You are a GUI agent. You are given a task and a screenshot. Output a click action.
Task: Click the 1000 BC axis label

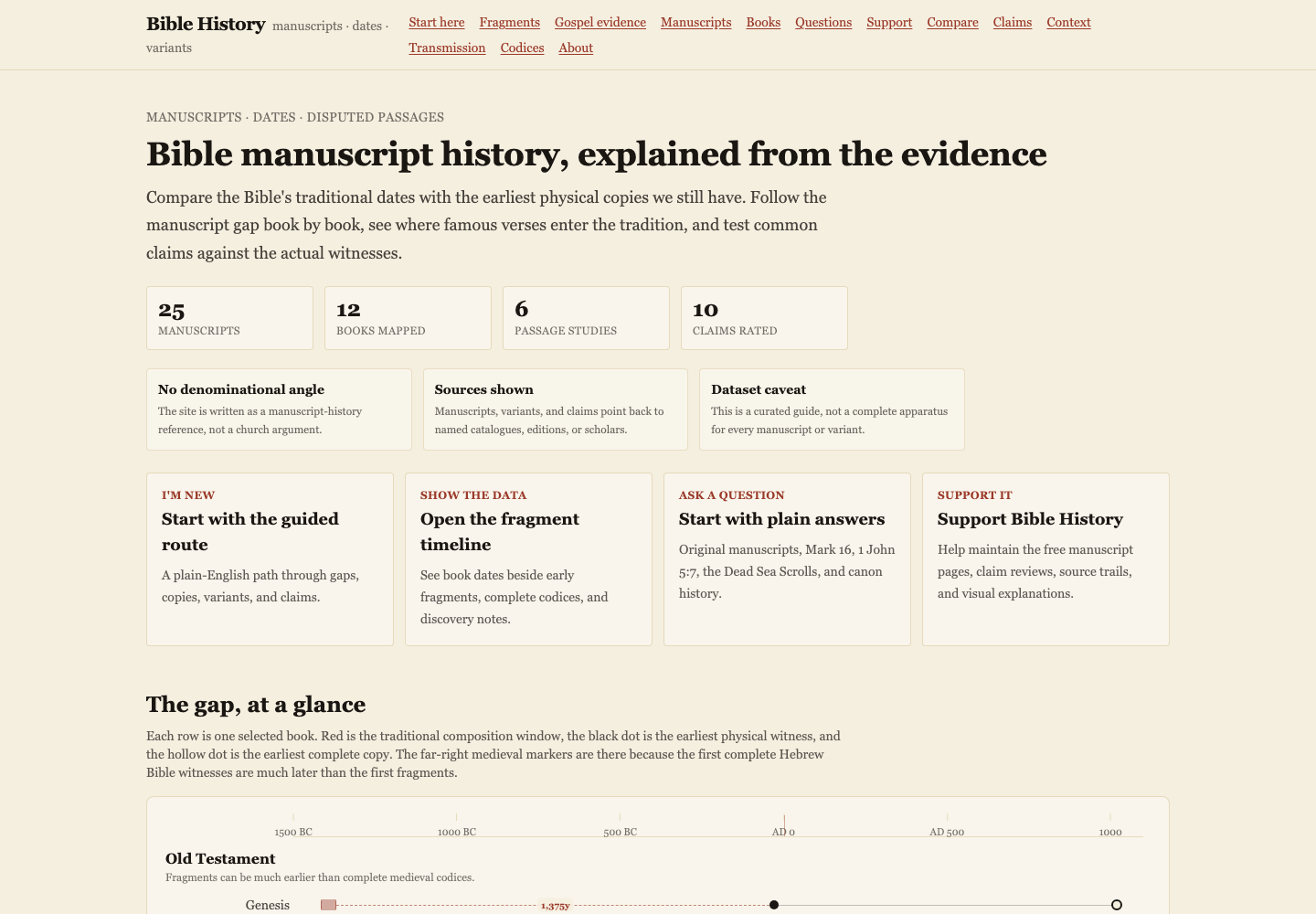(x=457, y=832)
